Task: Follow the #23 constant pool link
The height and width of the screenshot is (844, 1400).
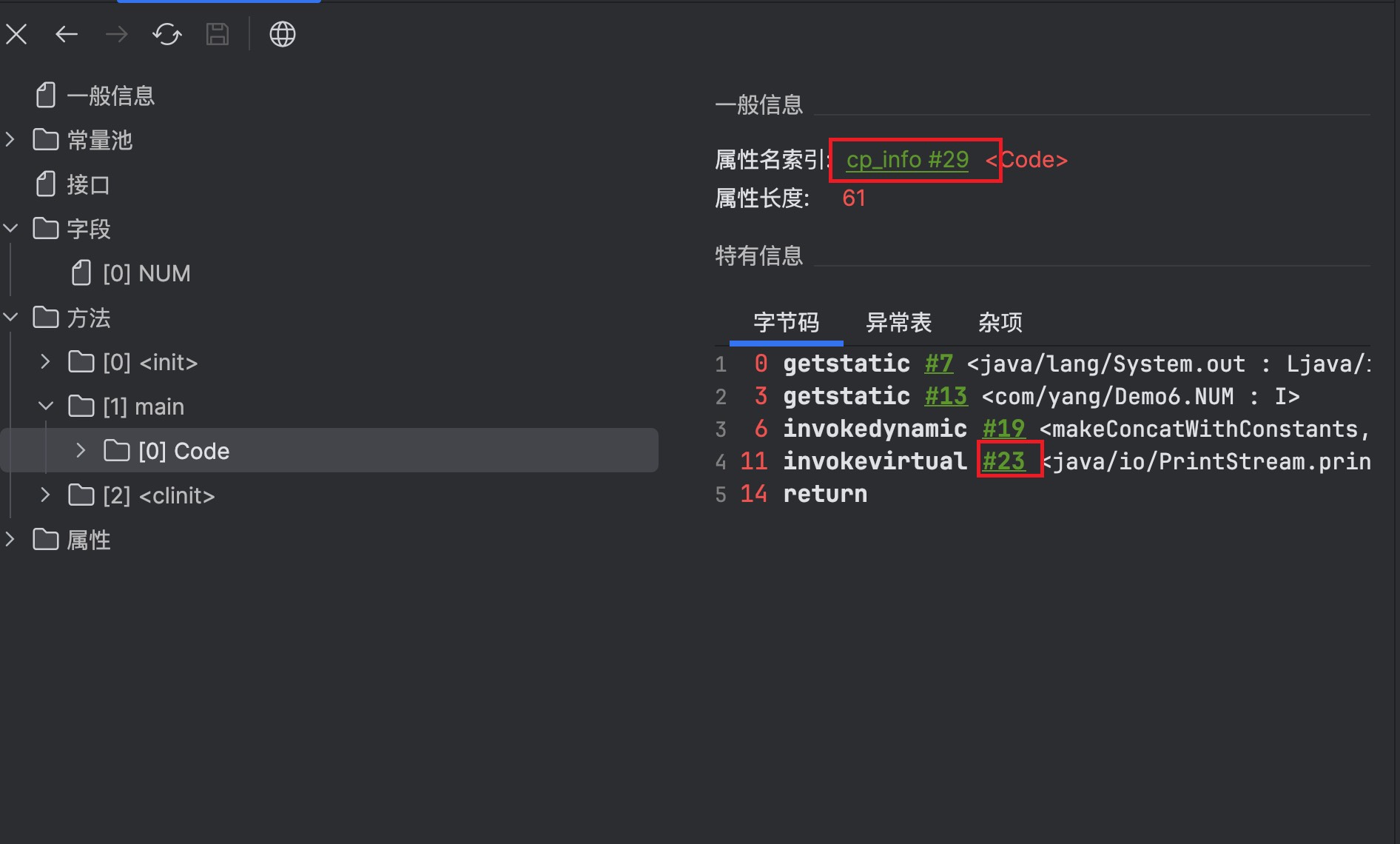Action: point(1003,461)
